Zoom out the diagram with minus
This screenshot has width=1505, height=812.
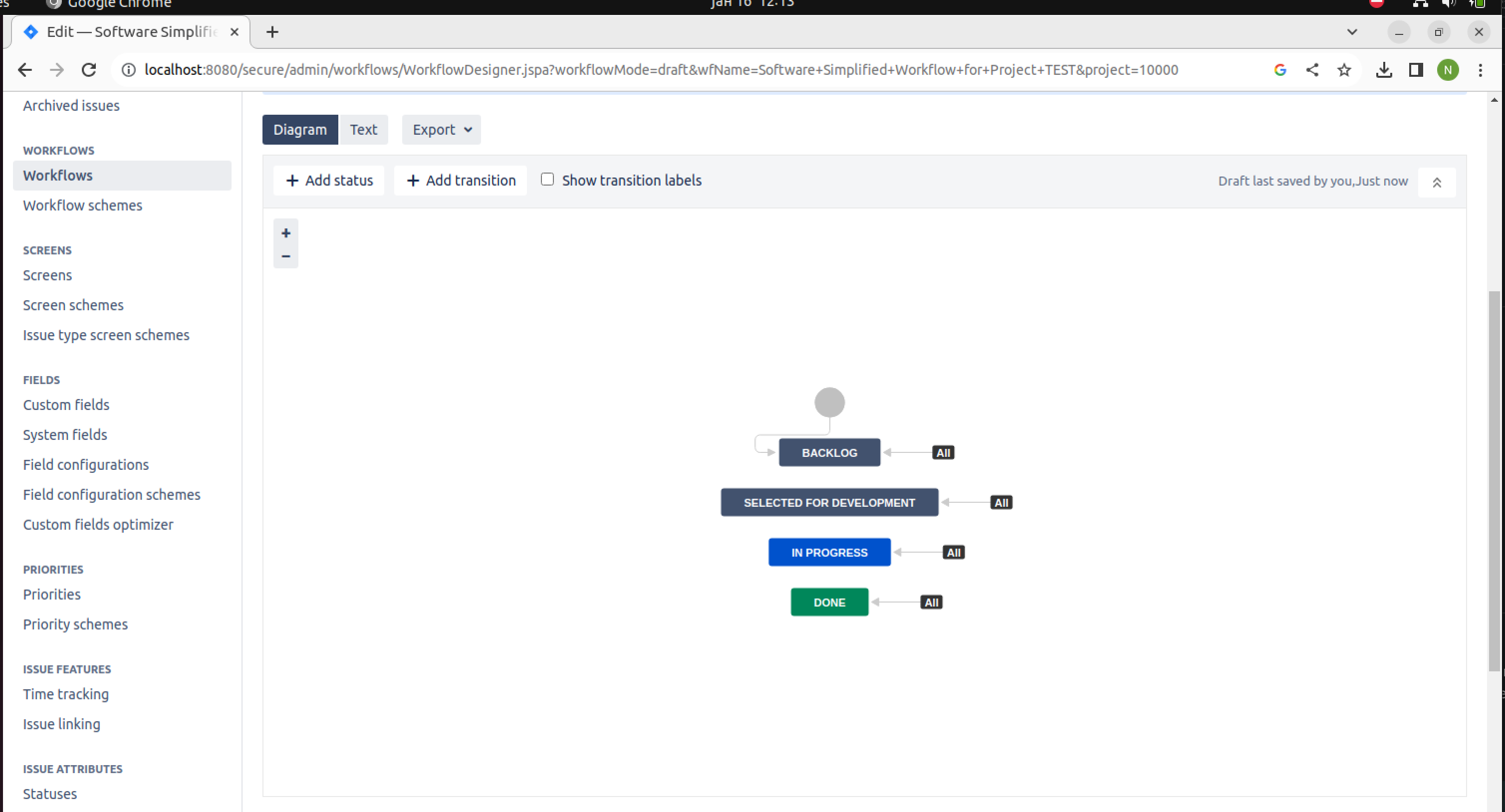pos(286,256)
